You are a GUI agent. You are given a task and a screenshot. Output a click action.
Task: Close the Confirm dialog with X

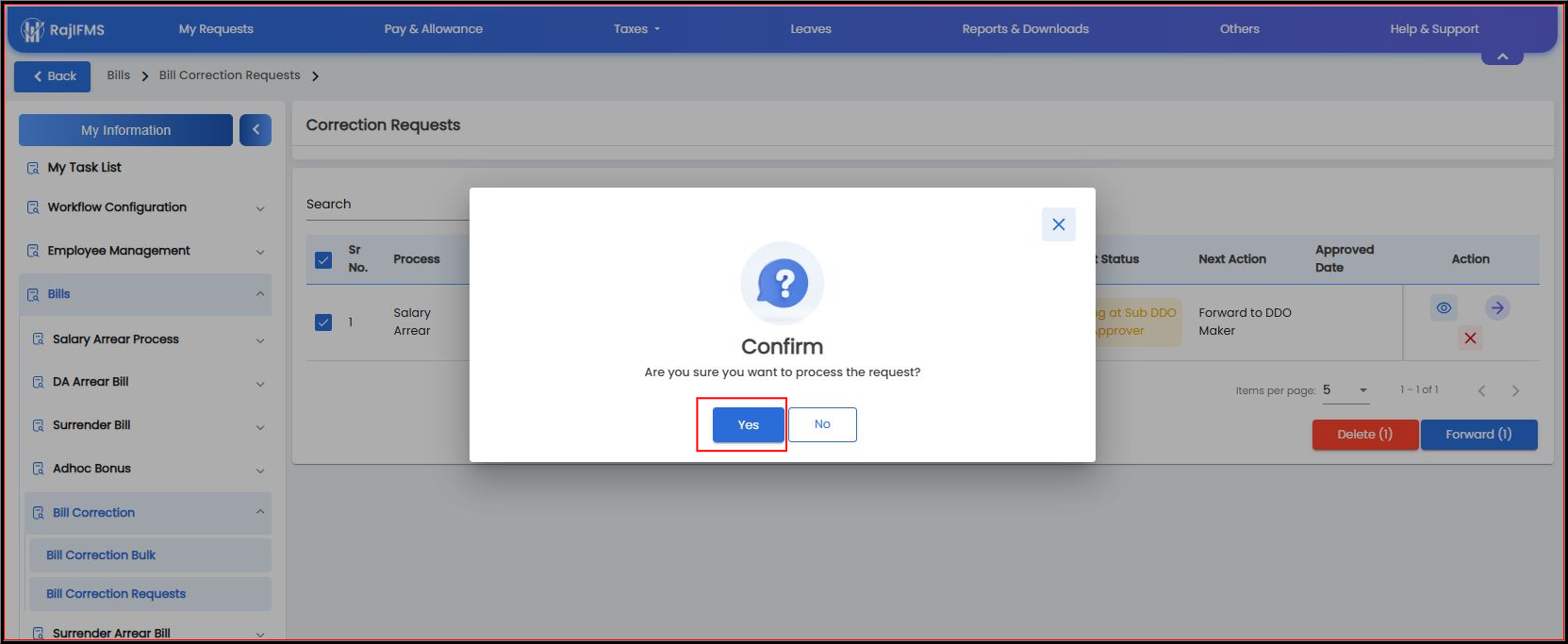pyautogui.click(x=1059, y=224)
